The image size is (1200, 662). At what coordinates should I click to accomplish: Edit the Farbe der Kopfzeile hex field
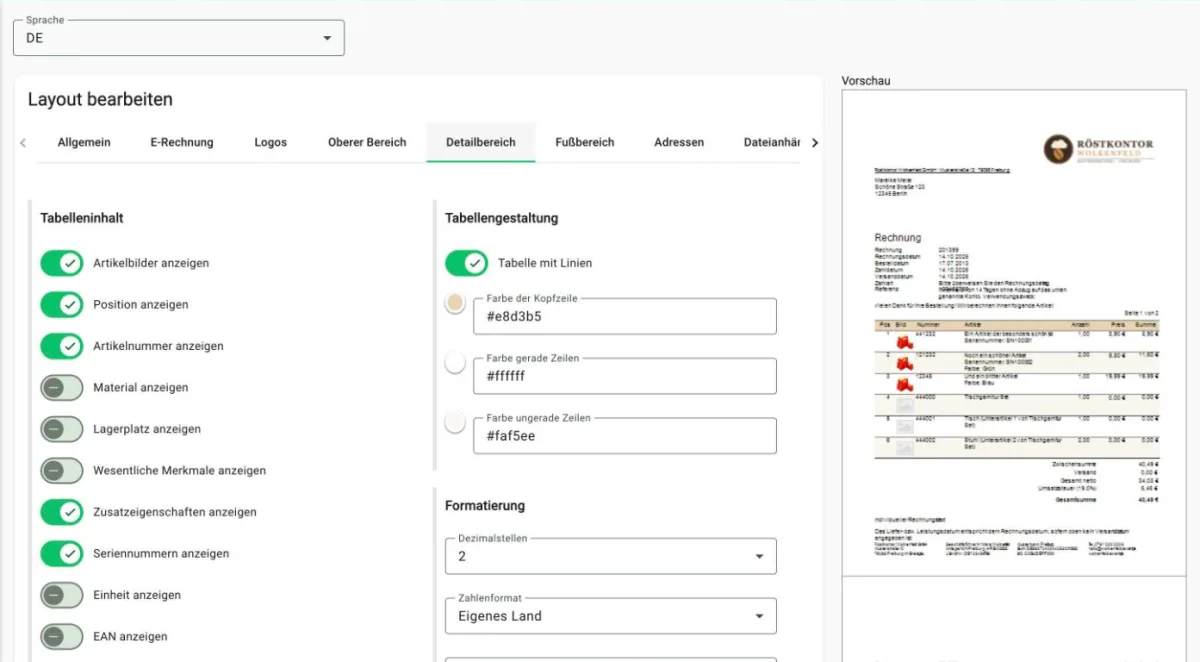click(x=625, y=316)
